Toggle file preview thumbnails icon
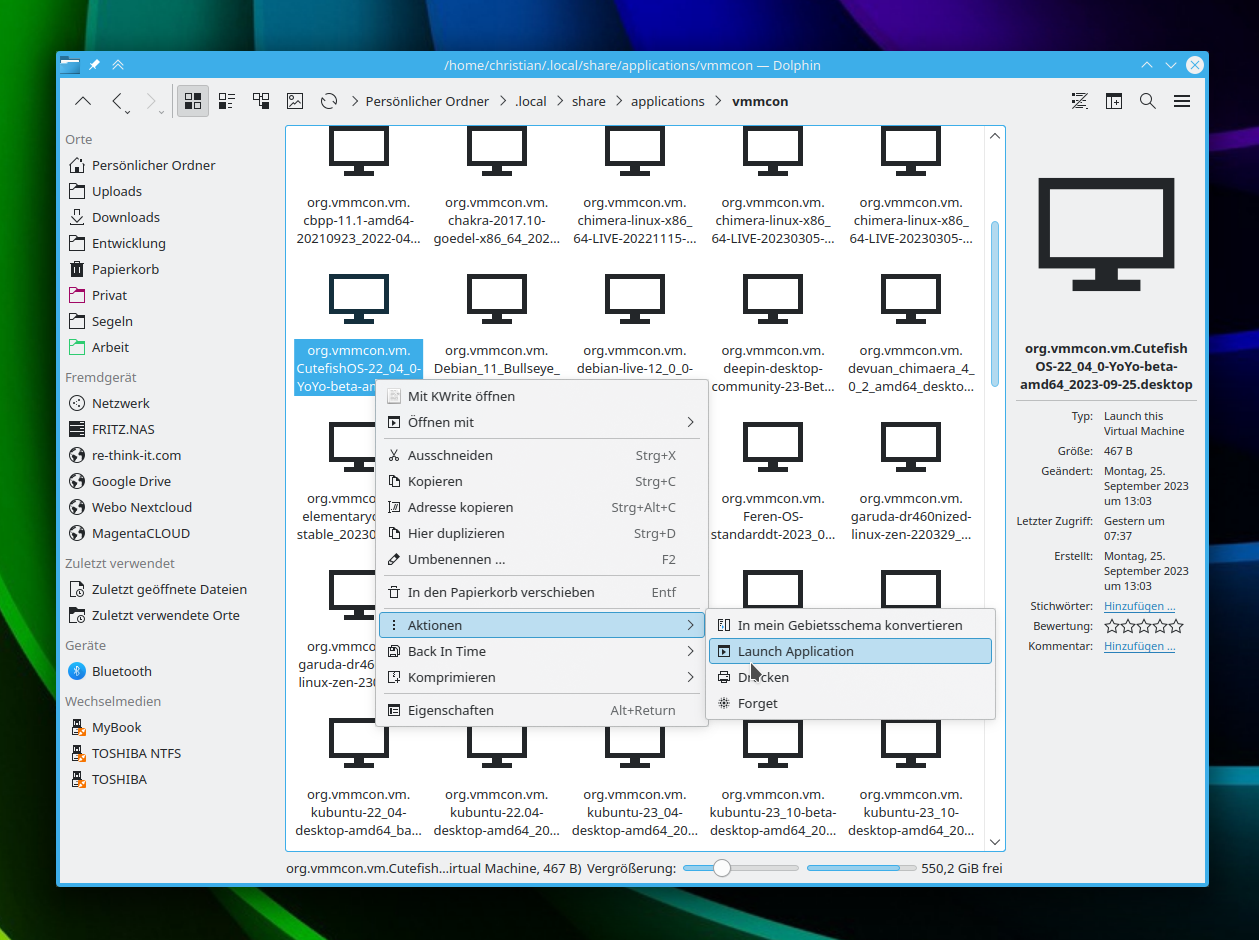Viewport: 1259px width, 940px height. coord(295,101)
